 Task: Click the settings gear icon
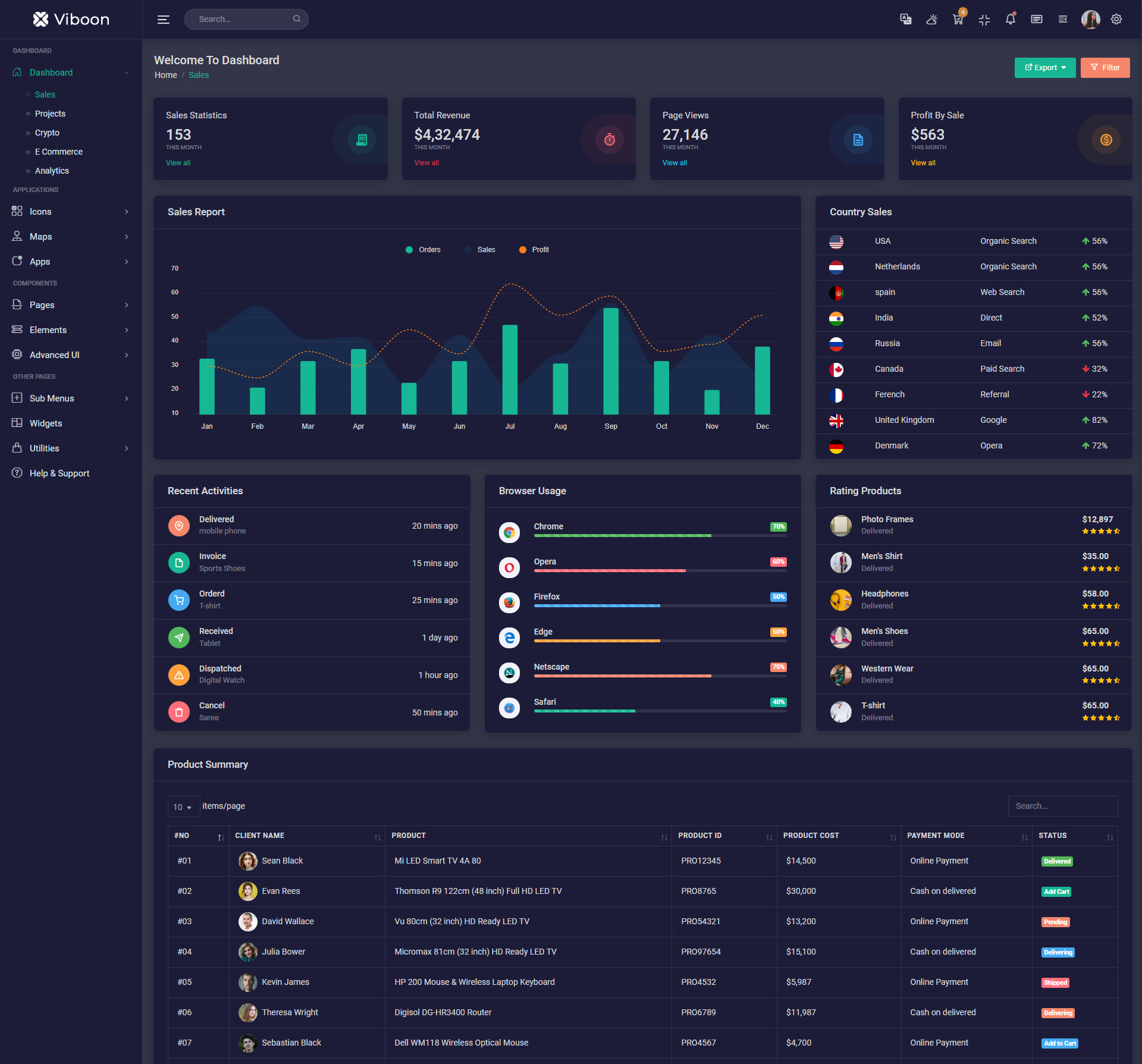tap(1116, 19)
